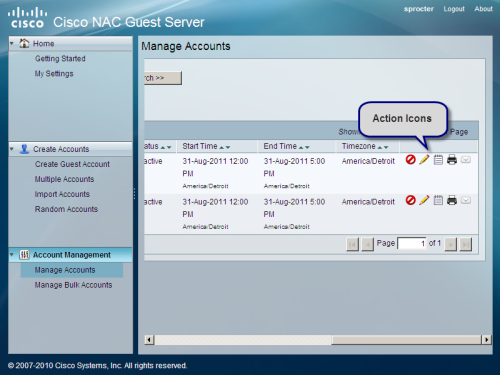Image resolution: width=500 pixels, height=375 pixels.
Task: Click the Cisco logo
Action: tap(27, 18)
